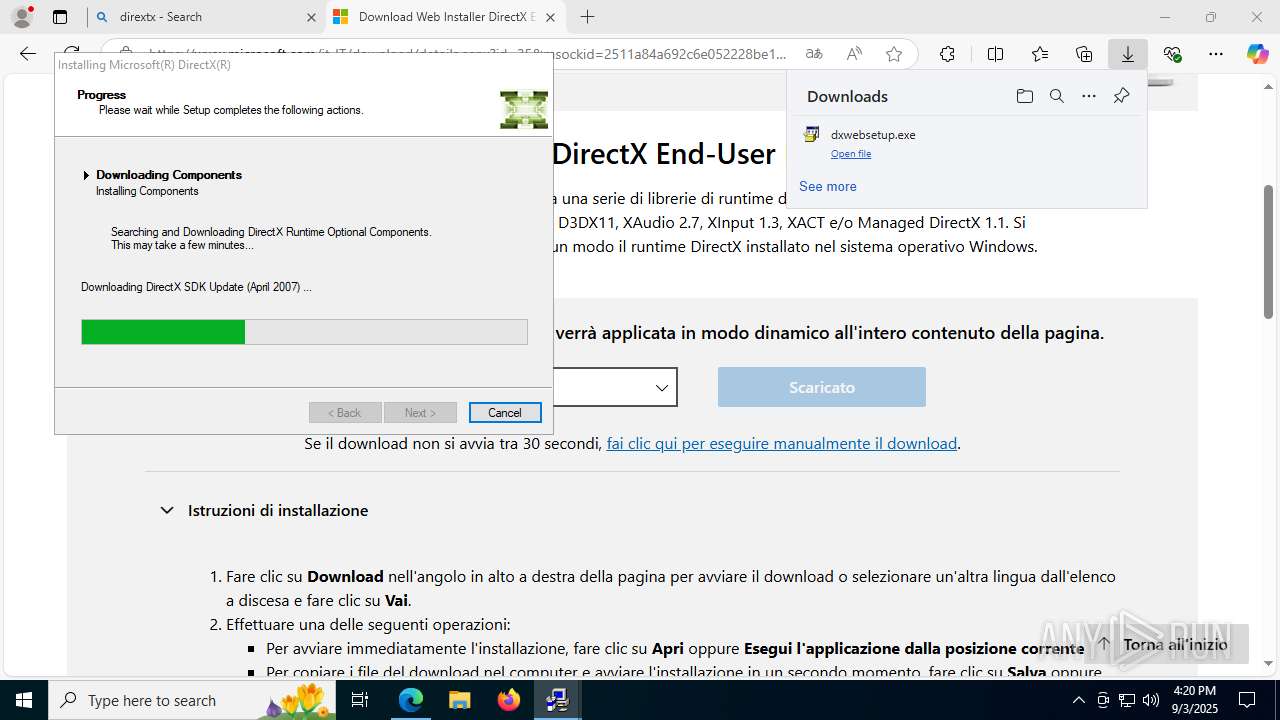Close the direxrtx - Search tab

point(310,17)
